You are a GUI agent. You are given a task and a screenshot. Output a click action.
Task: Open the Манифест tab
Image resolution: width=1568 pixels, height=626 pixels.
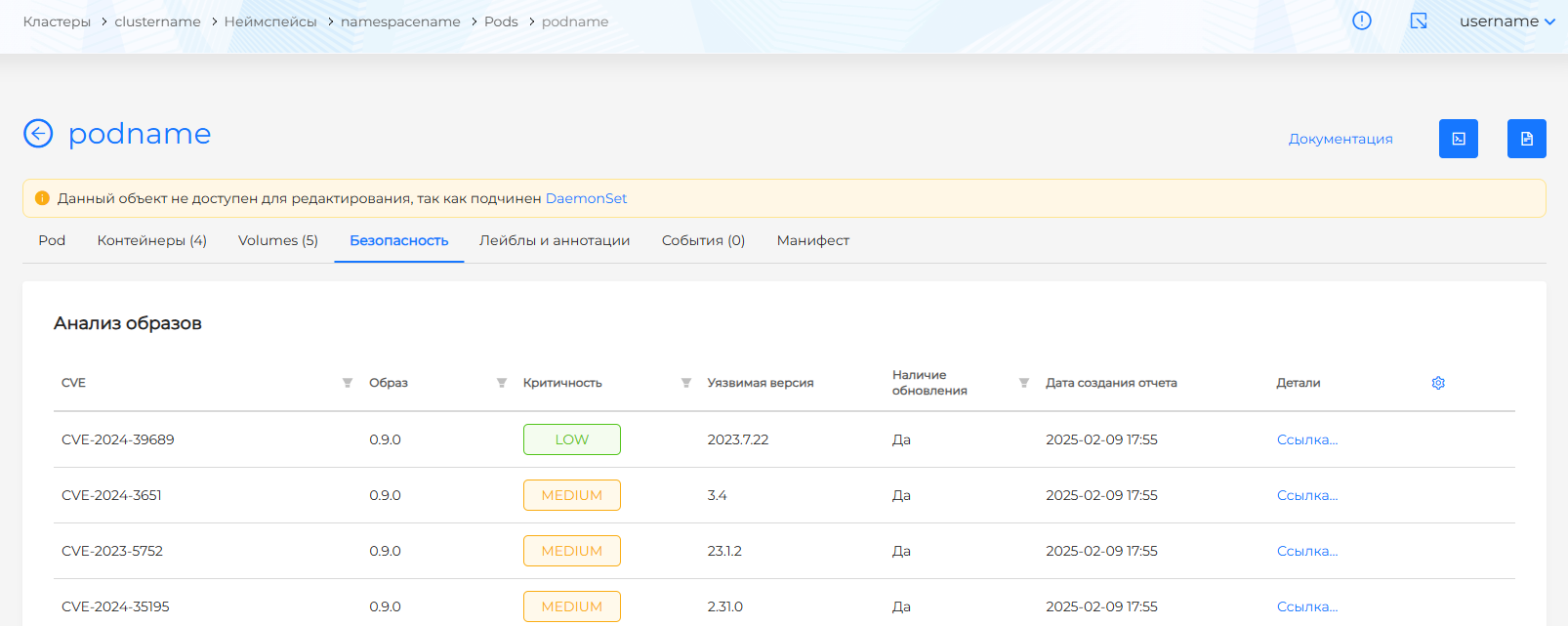click(812, 240)
